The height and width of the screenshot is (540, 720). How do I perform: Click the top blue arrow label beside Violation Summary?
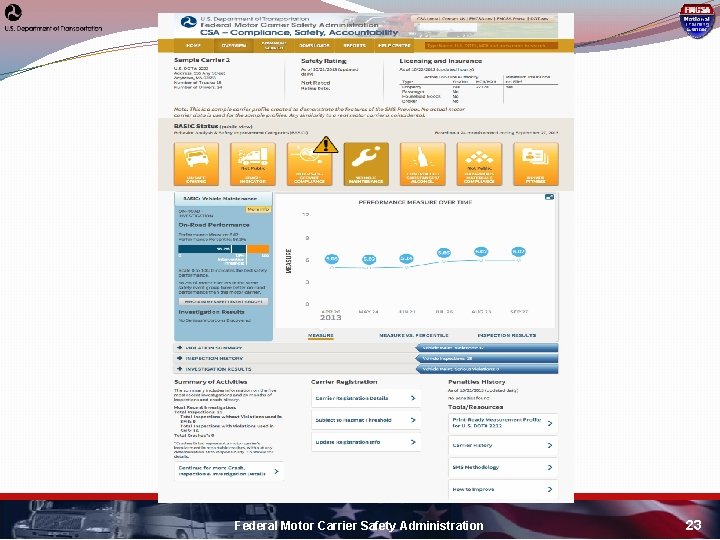coord(487,348)
